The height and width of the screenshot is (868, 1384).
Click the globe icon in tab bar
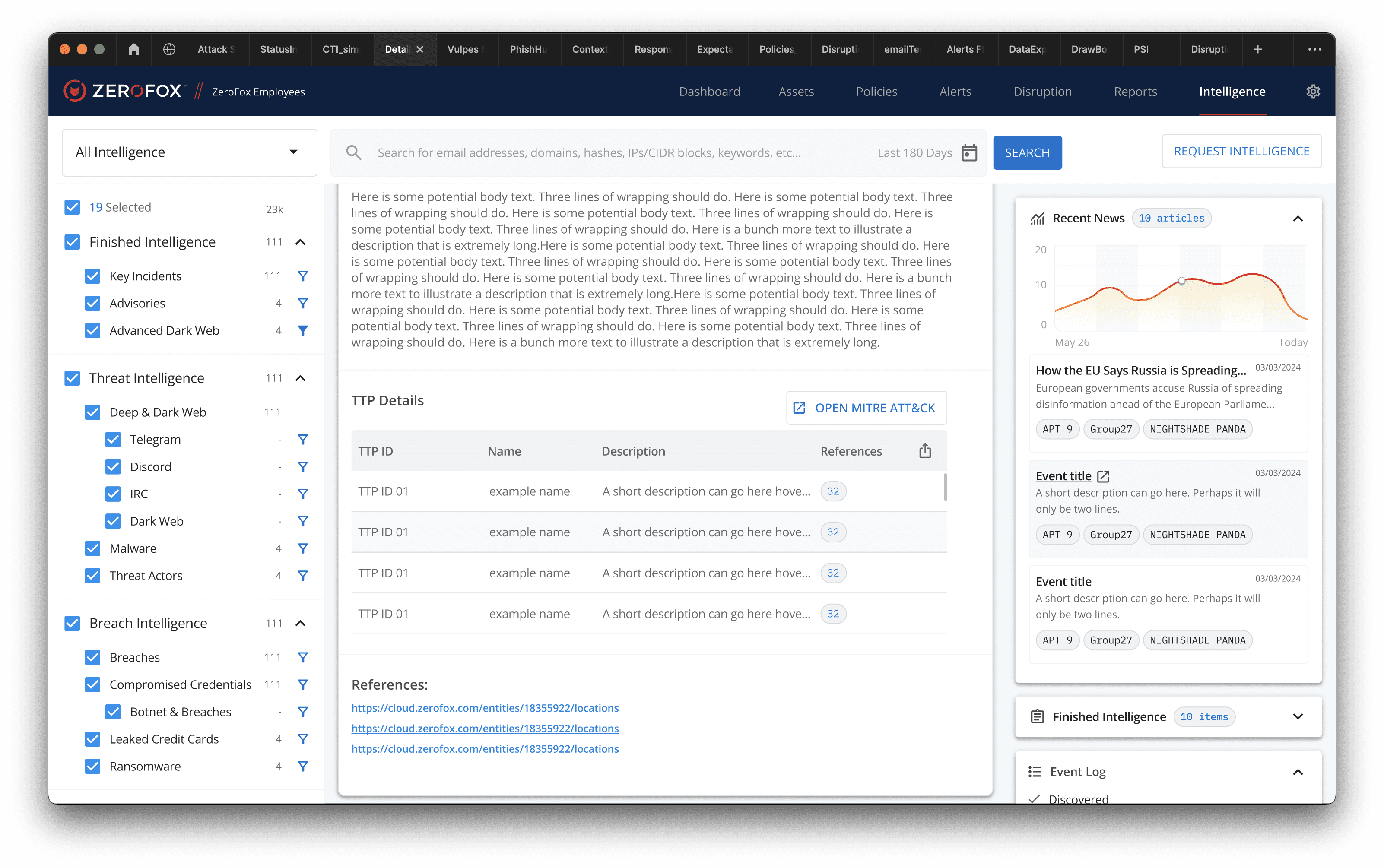tap(169, 49)
